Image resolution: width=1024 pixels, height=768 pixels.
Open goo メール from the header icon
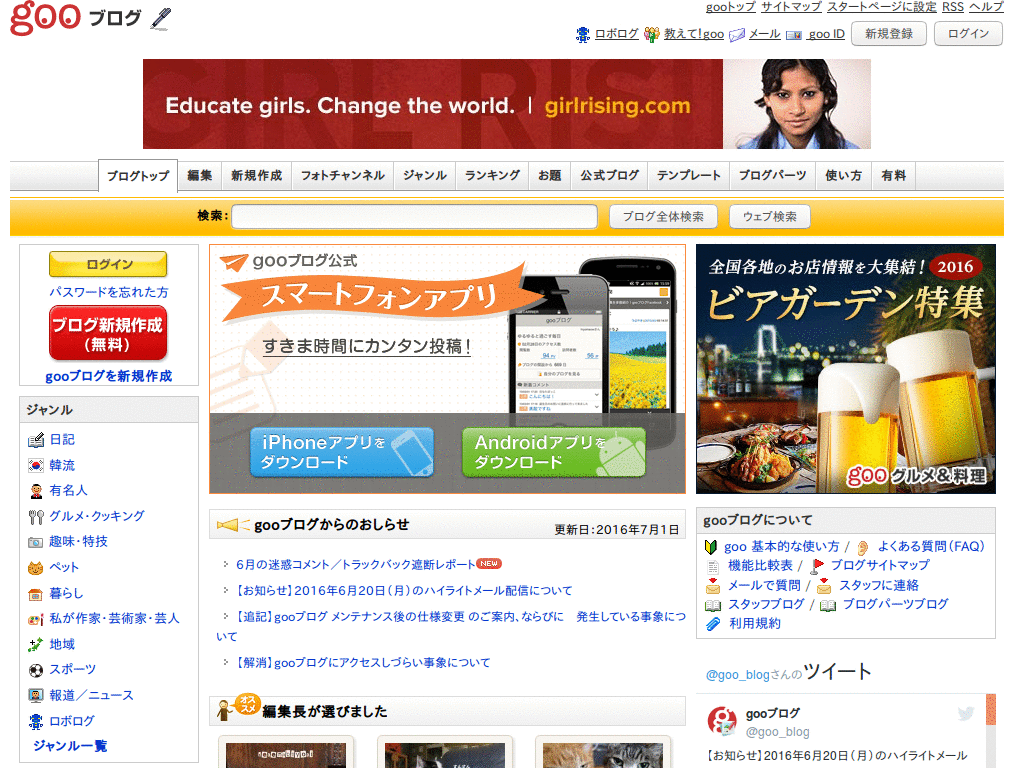[735, 33]
